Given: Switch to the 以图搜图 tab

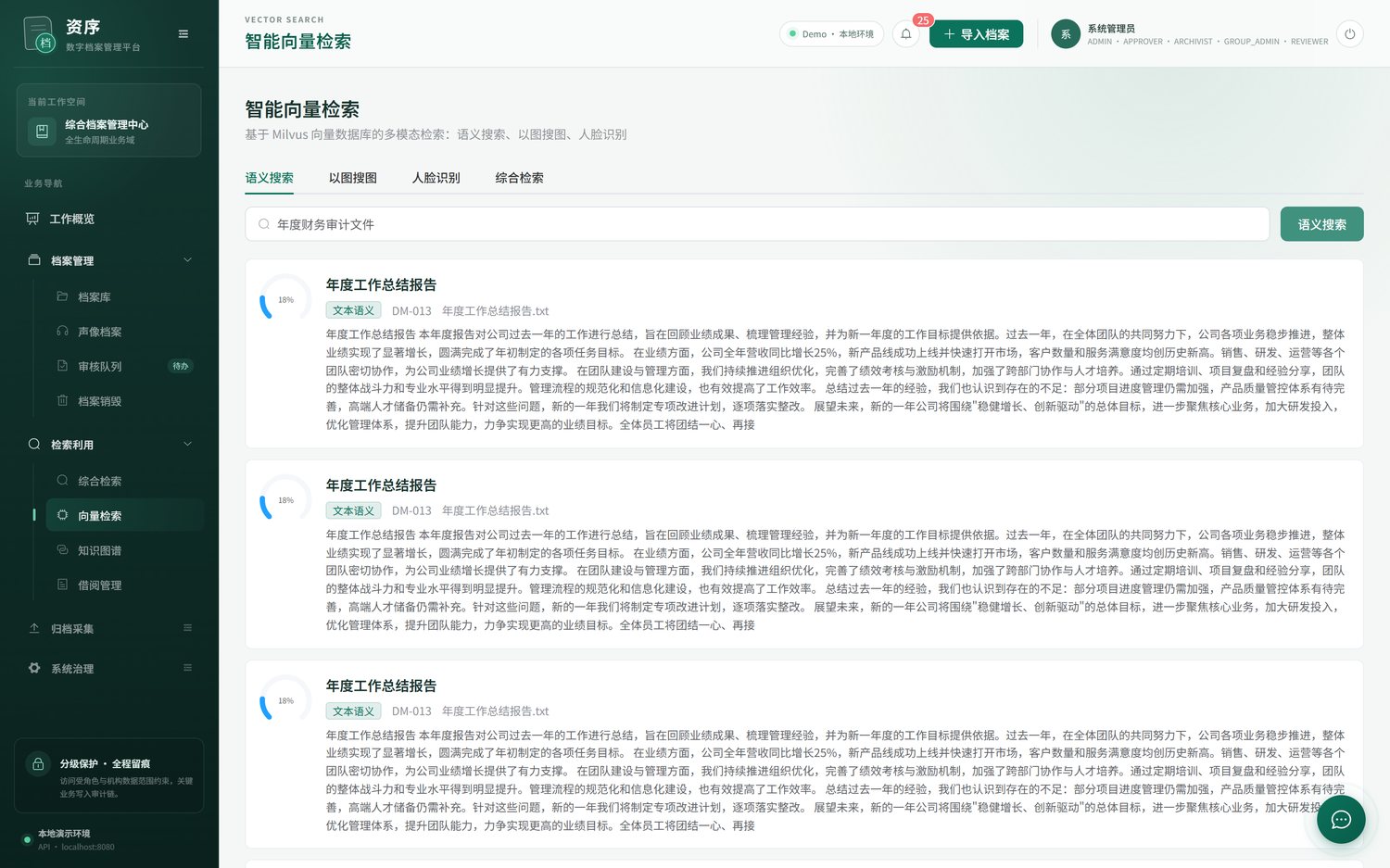Looking at the screenshot, I should coord(353,178).
